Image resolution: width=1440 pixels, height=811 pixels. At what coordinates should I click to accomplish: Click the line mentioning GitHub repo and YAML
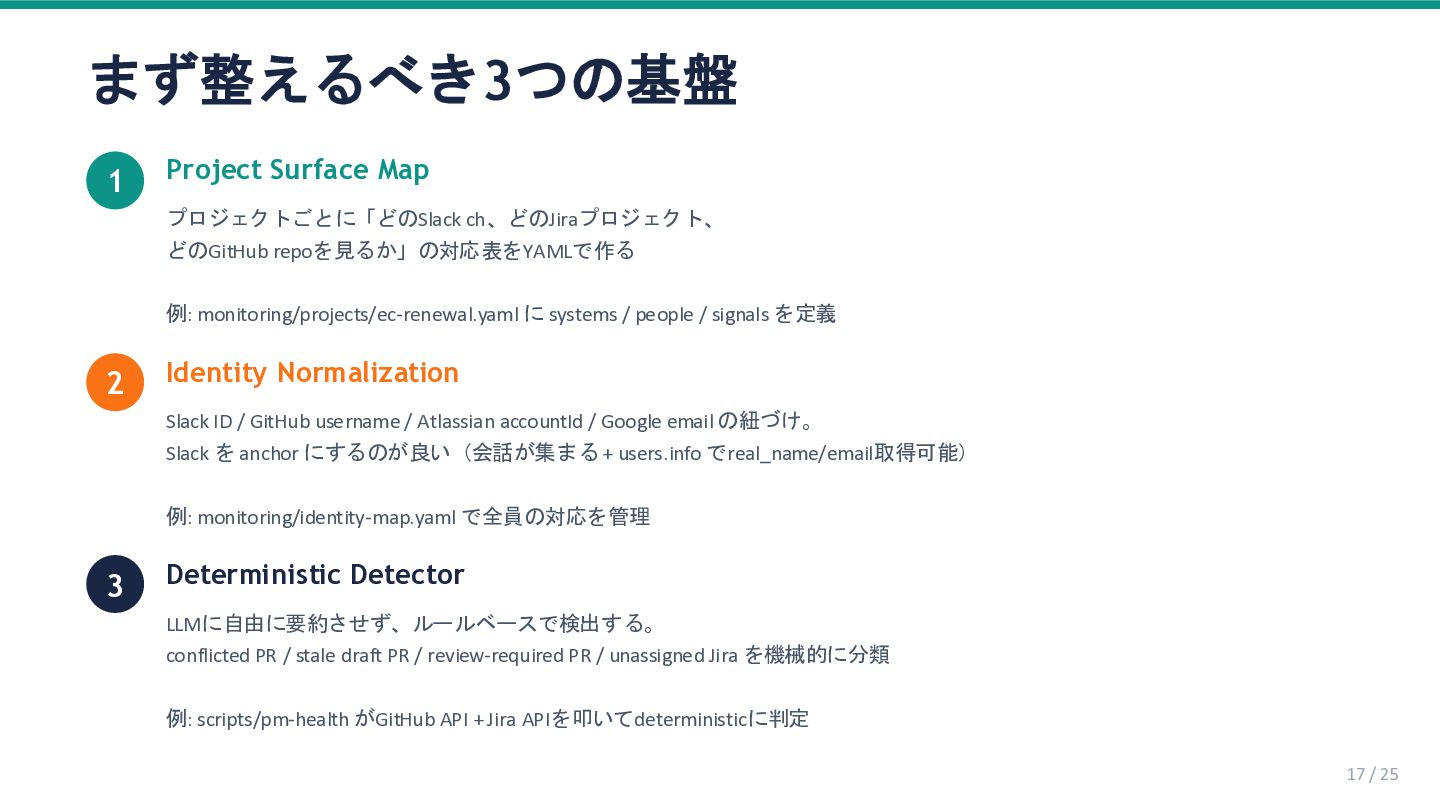[x=400, y=251]
